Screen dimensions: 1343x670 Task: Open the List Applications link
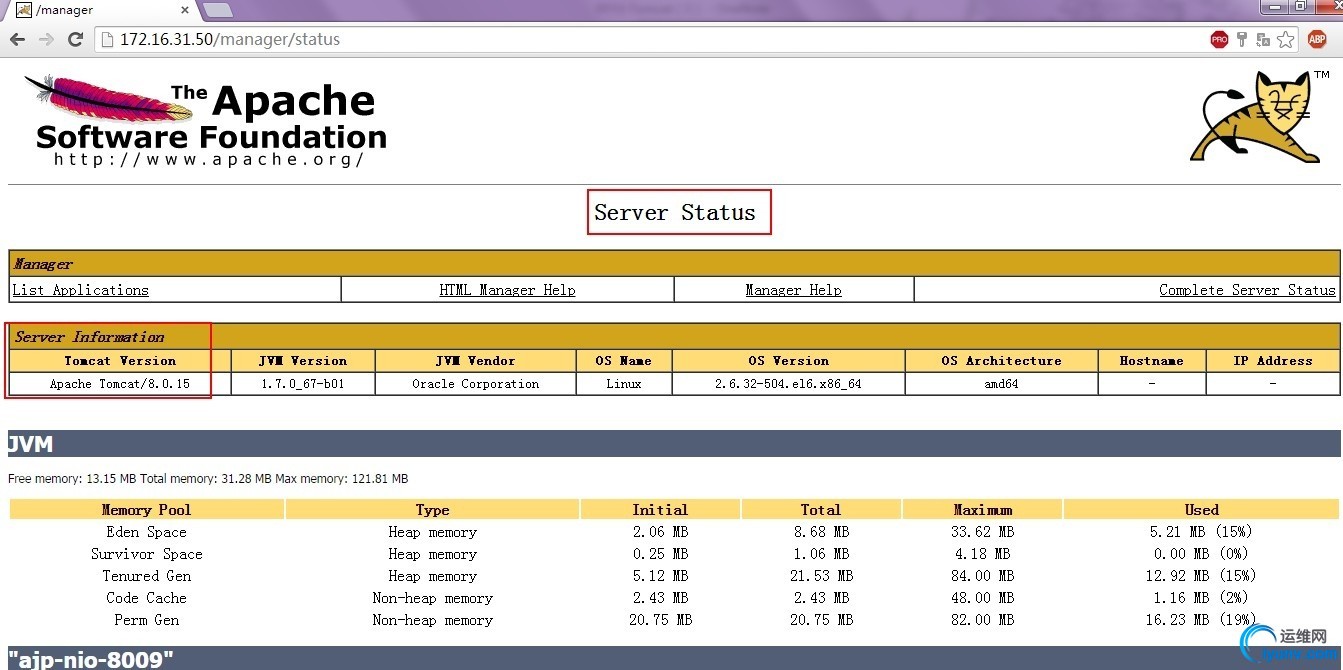80,290
